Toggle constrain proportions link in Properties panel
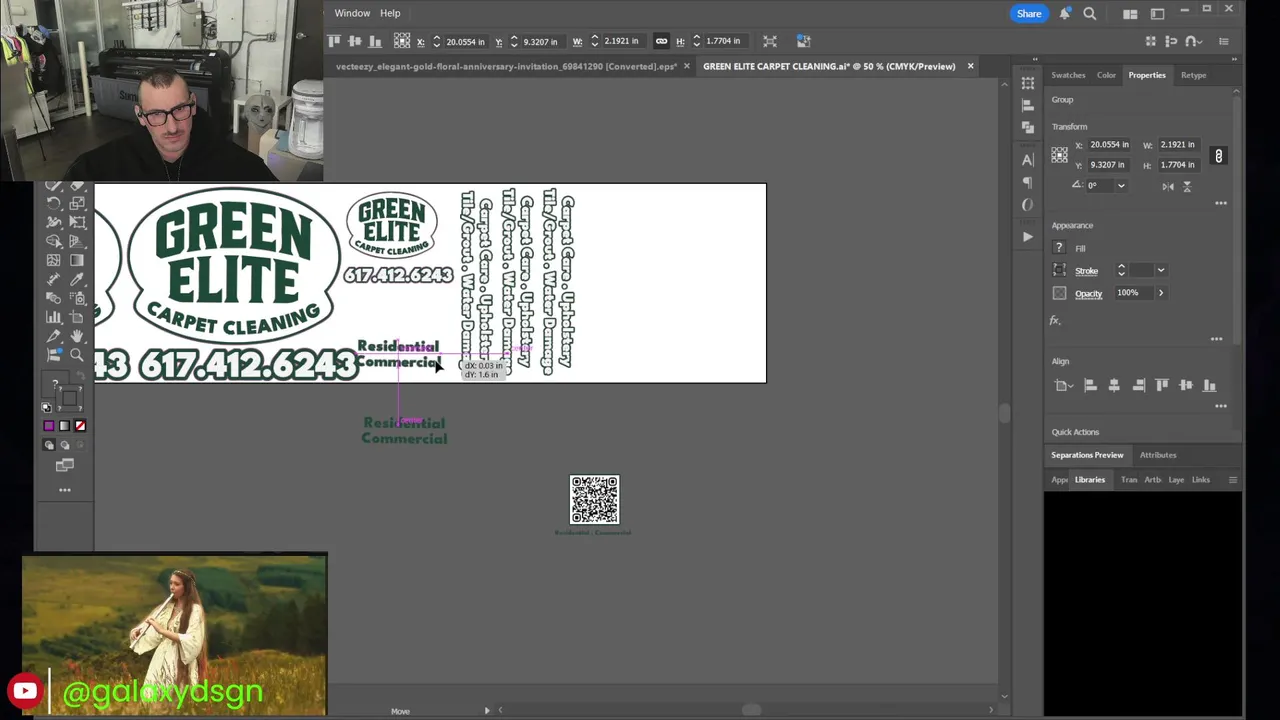1280x720 pixels. tap(1218, 156)
